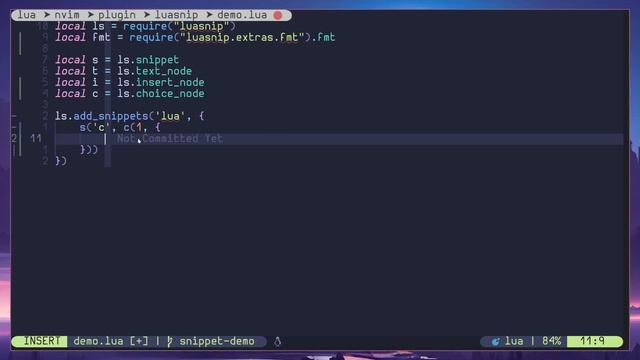
Task: Click 'local ls' variable declaration
Action: click(x=80, y=26)
